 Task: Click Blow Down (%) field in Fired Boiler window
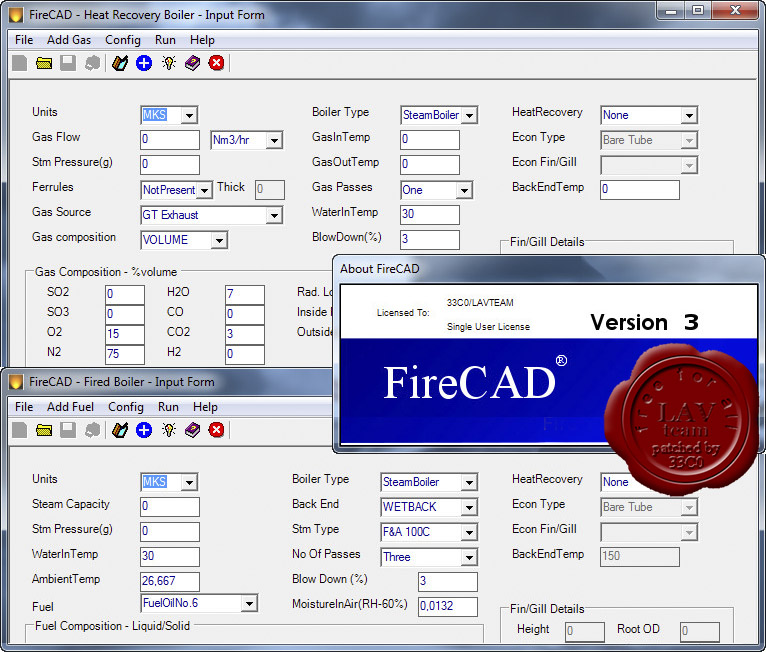pyautogui.click(x=447, y=581)
